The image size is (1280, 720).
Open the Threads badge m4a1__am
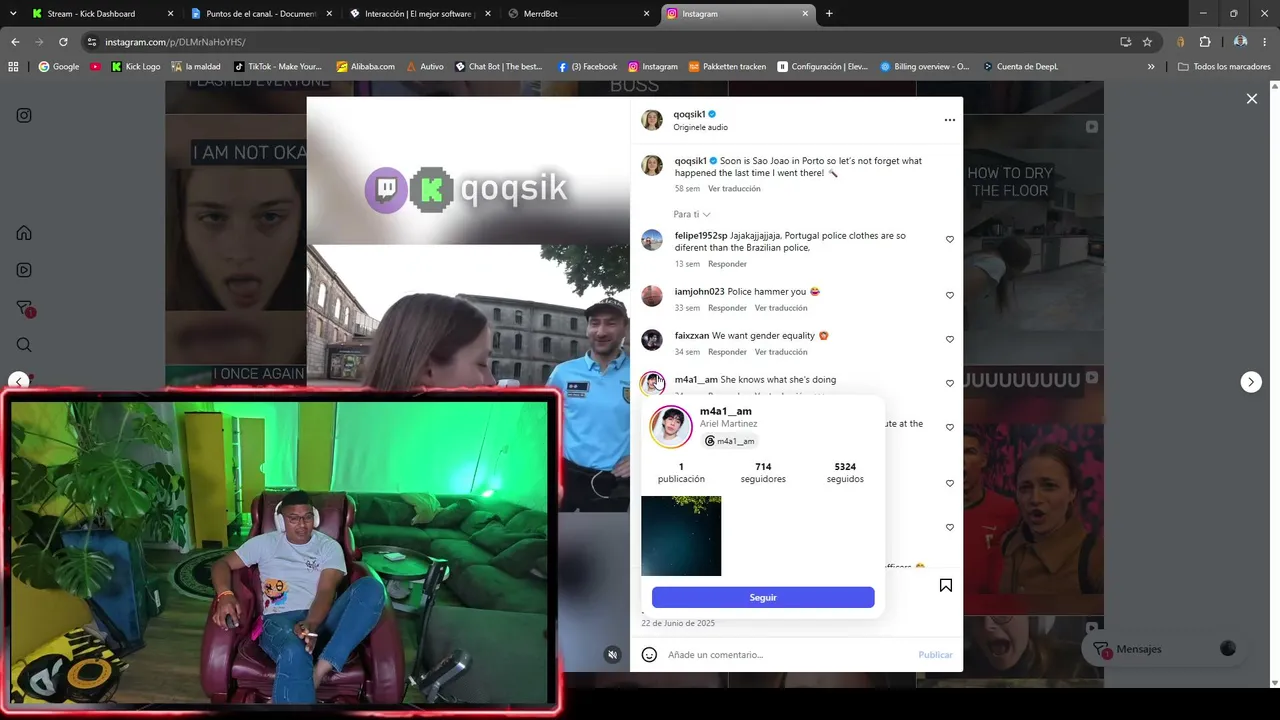pyautogui.click(x=730, y=441)
